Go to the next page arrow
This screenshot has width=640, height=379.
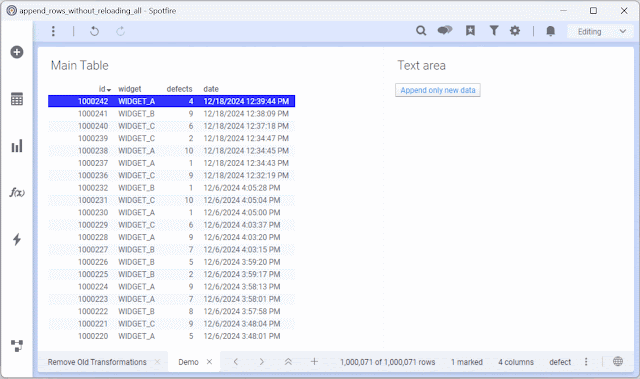point(262,361)
